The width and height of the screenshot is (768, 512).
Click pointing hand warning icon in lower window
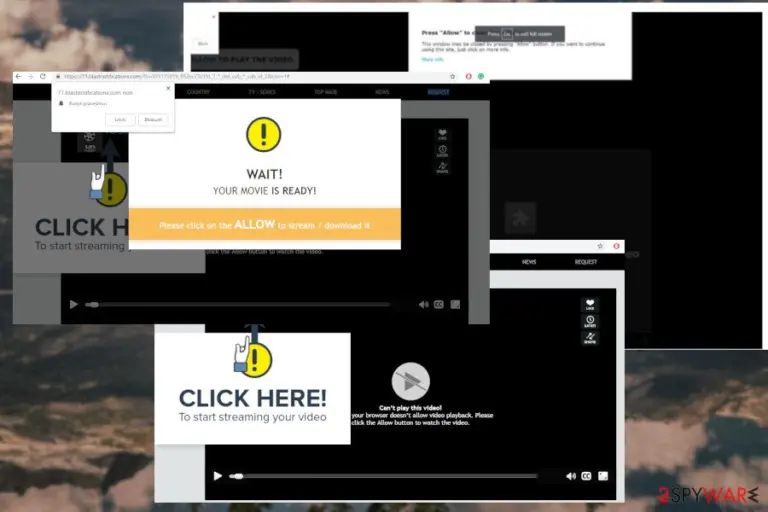coord(253,359)
